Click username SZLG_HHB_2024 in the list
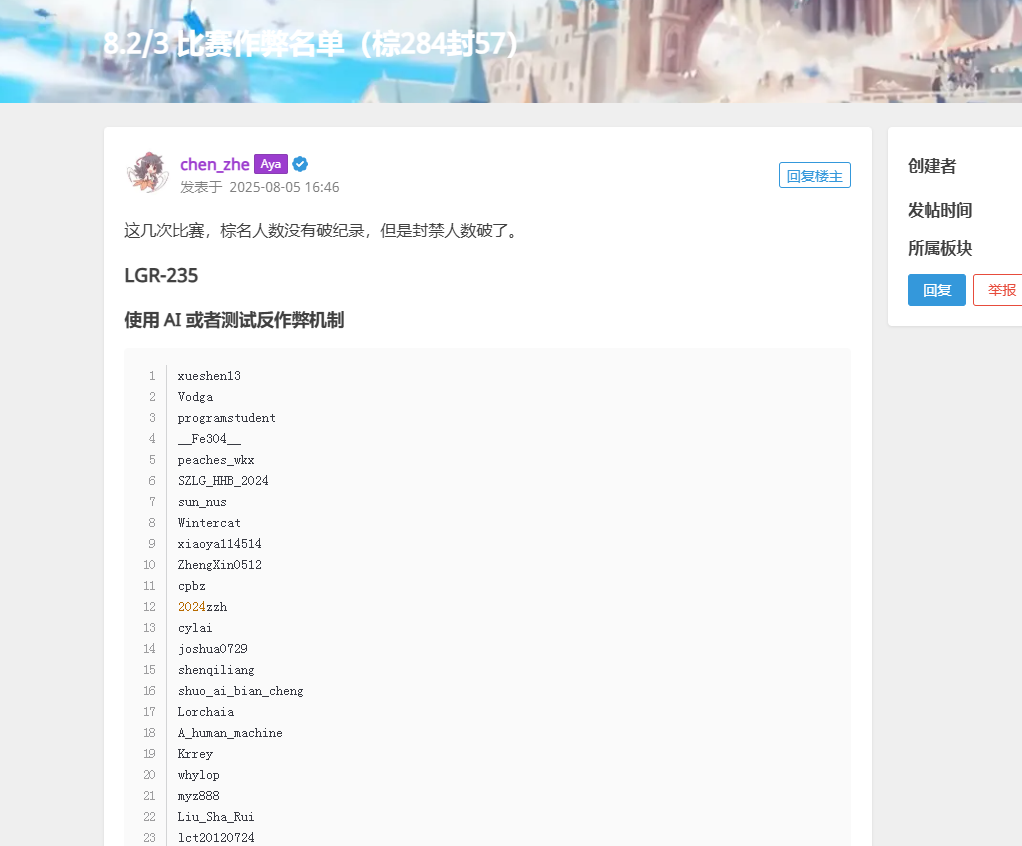The image size is (1022, 846). (223, 481)
